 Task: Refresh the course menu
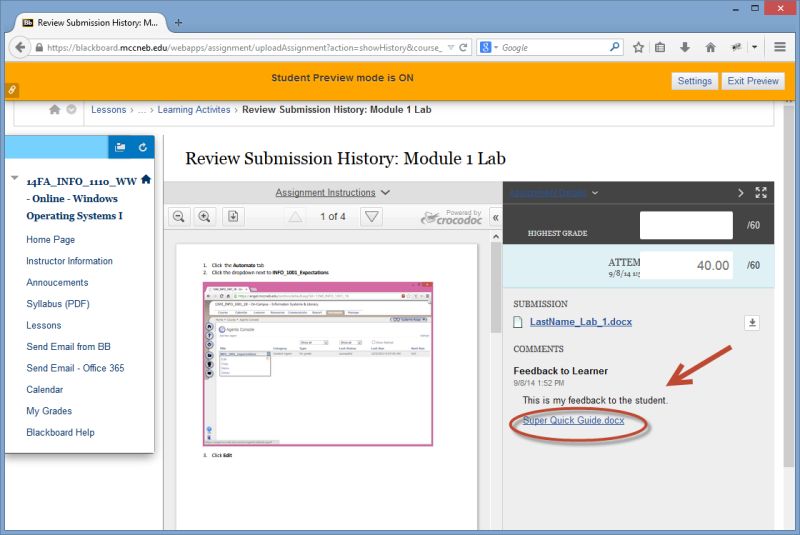143,147
